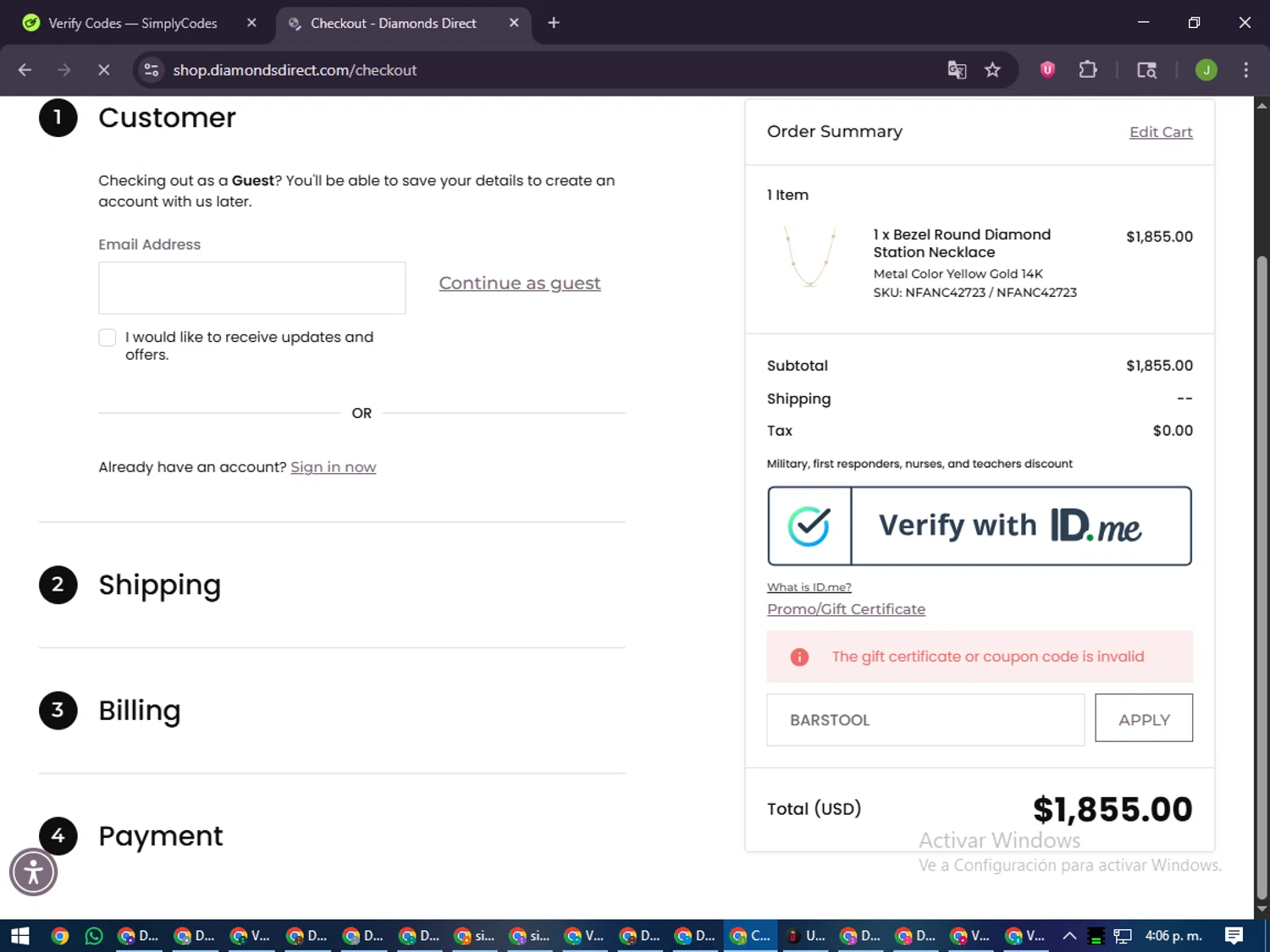The image size is (1270, 952).
Task: Click the necklace product thumbnail
Action: [810, 258]
